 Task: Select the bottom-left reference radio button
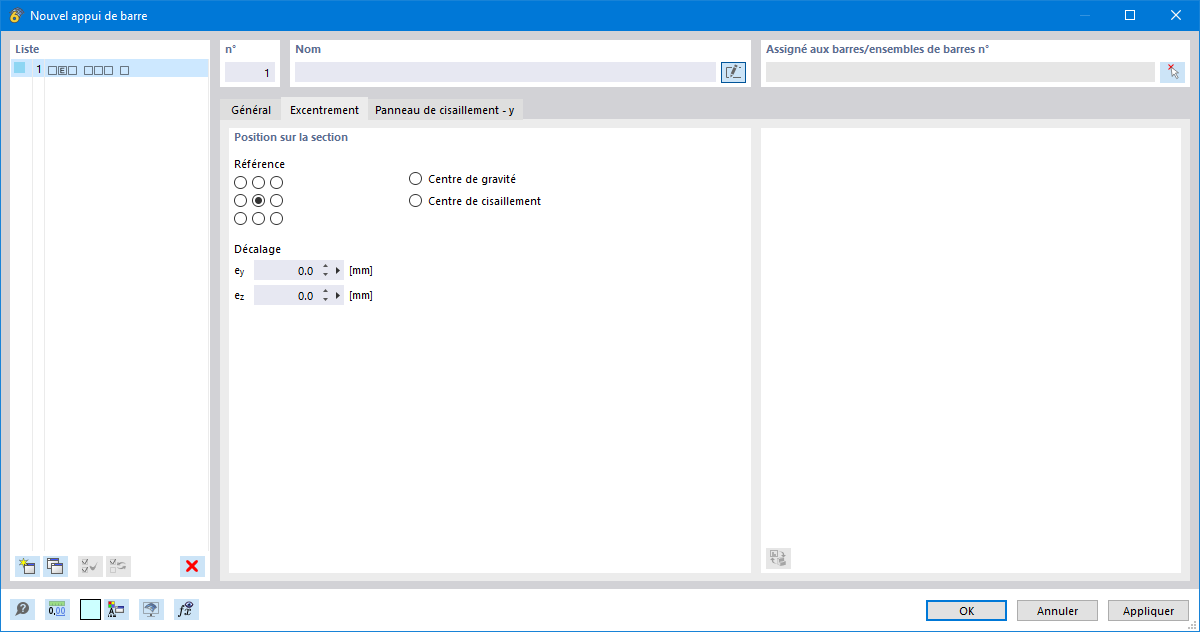tap(240, 218)
